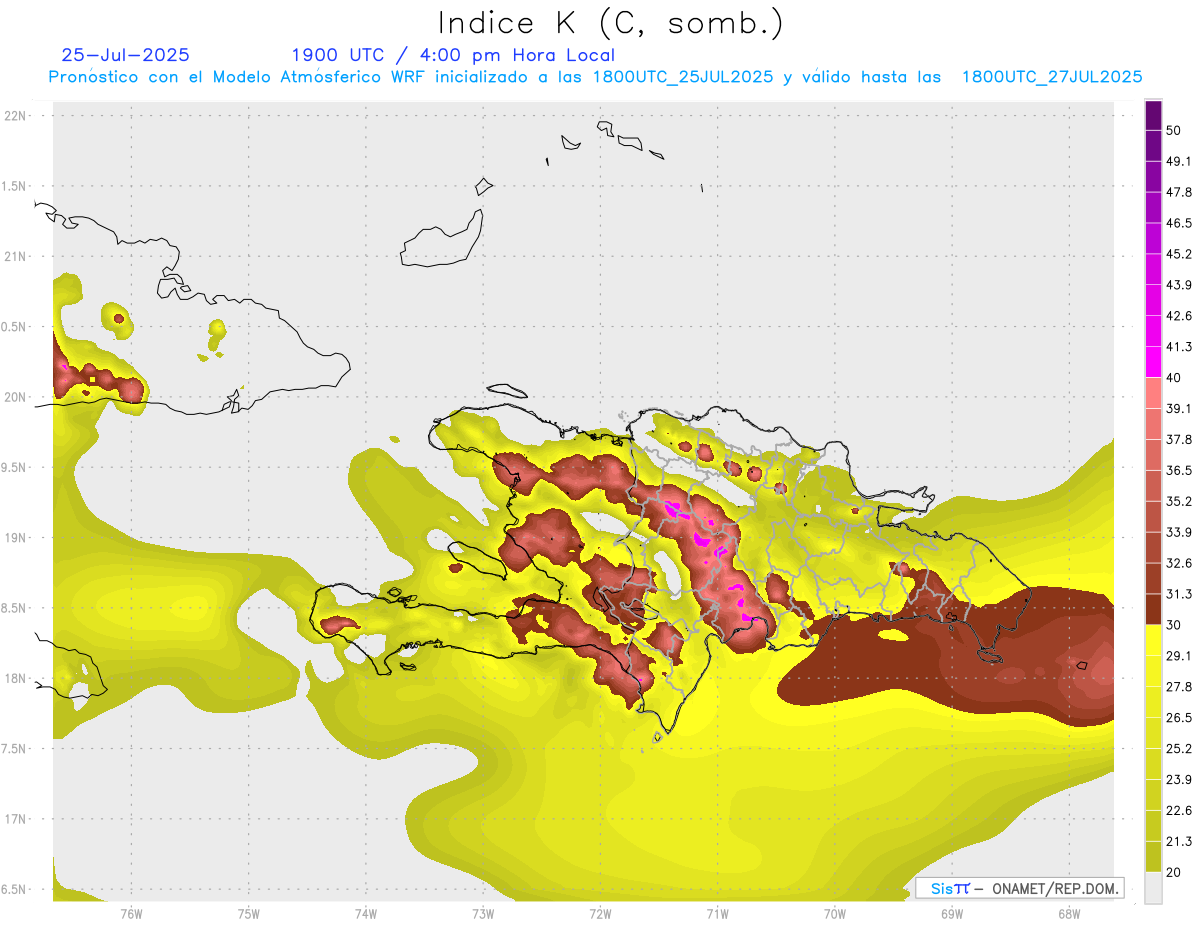Pick the magenta swatch between 40 and 41.3
The height and width of the screenshot is (927, 1200).
click(1153, 362)
